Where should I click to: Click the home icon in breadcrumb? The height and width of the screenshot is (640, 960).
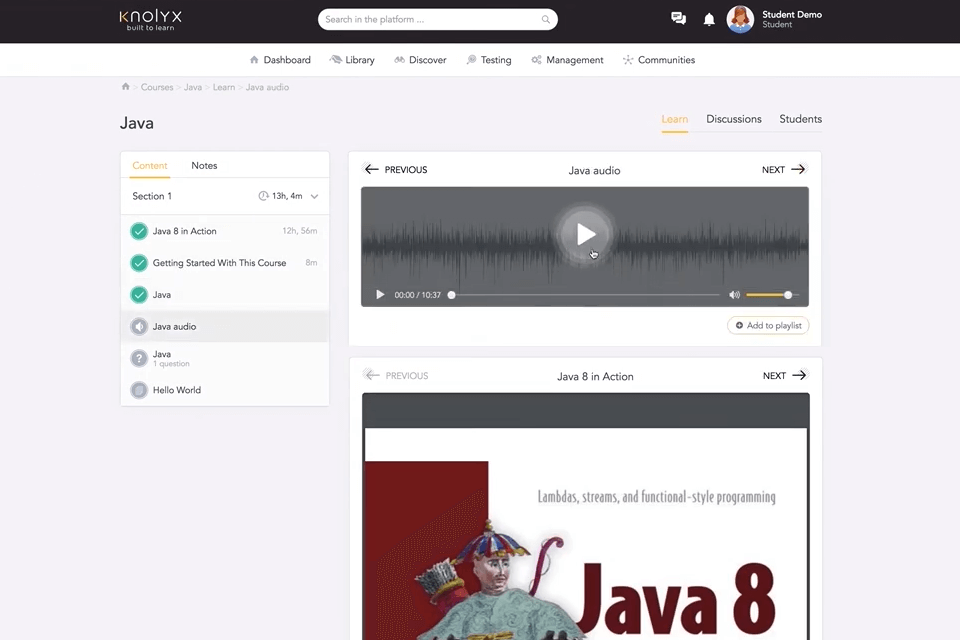[126, 86]
